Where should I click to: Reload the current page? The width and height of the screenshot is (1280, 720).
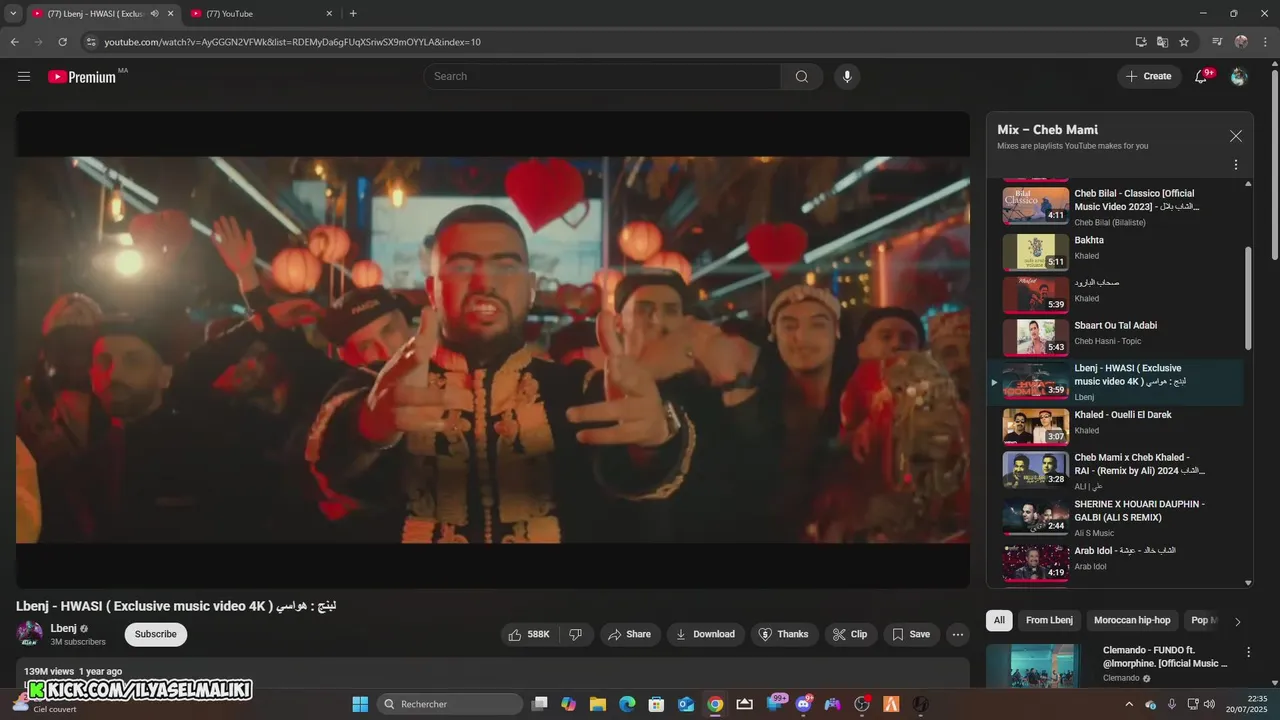[63, 42]
